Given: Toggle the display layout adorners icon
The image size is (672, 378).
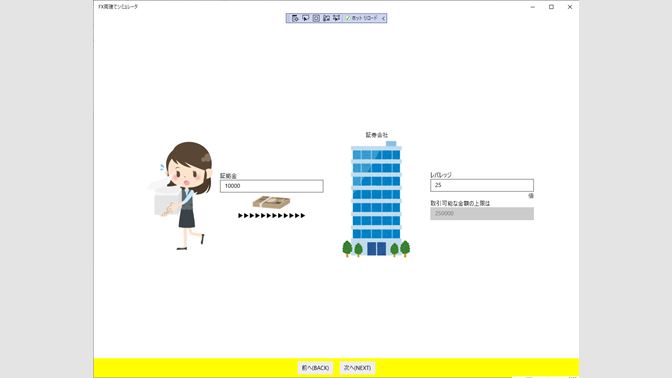Looking at the screenshot, I should tap(316, 18).
